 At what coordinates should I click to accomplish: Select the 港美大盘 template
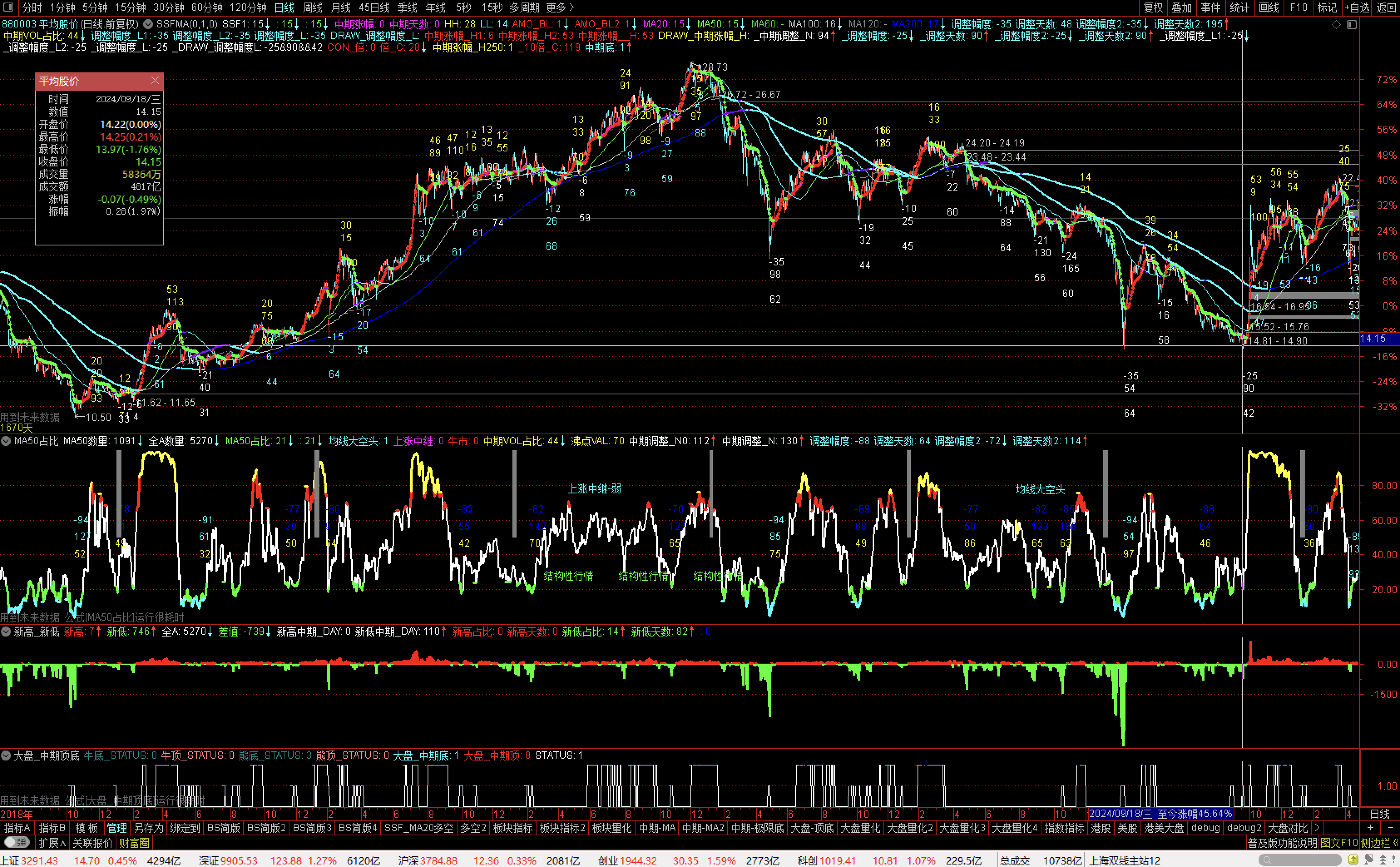pyautogui.click(x=1164, y=827)
